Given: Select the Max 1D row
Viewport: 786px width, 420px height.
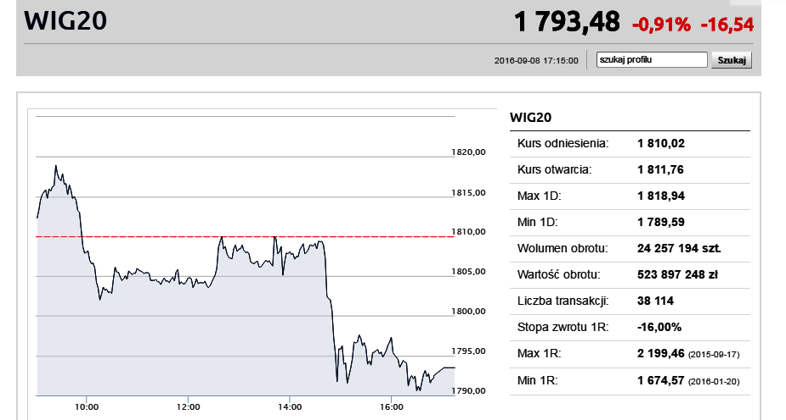Looking at the screenshot, I should pyautogui.click(x=630, y=196).
